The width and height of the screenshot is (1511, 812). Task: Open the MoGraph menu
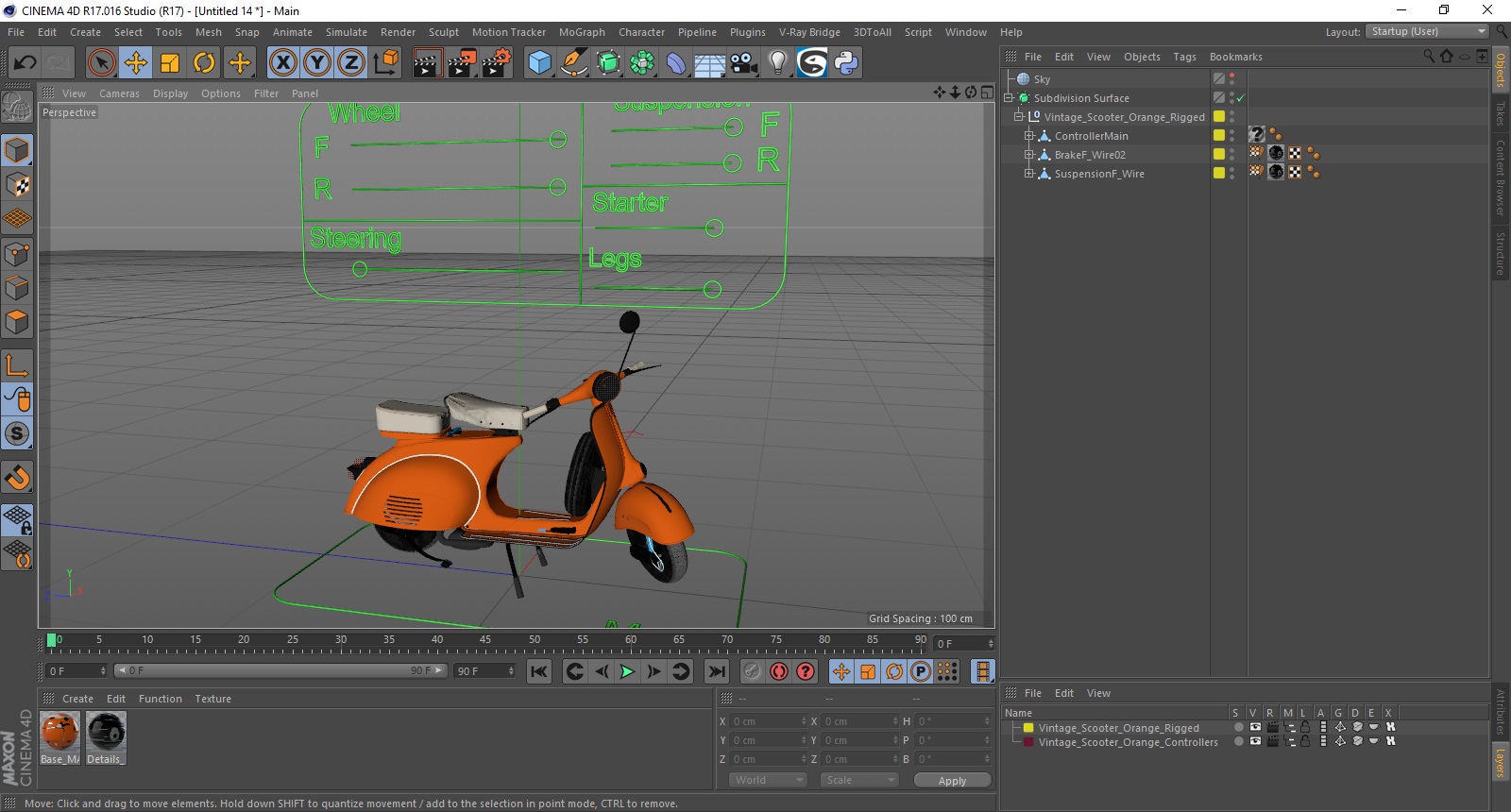pyautogui.click(x=582, y=32)
